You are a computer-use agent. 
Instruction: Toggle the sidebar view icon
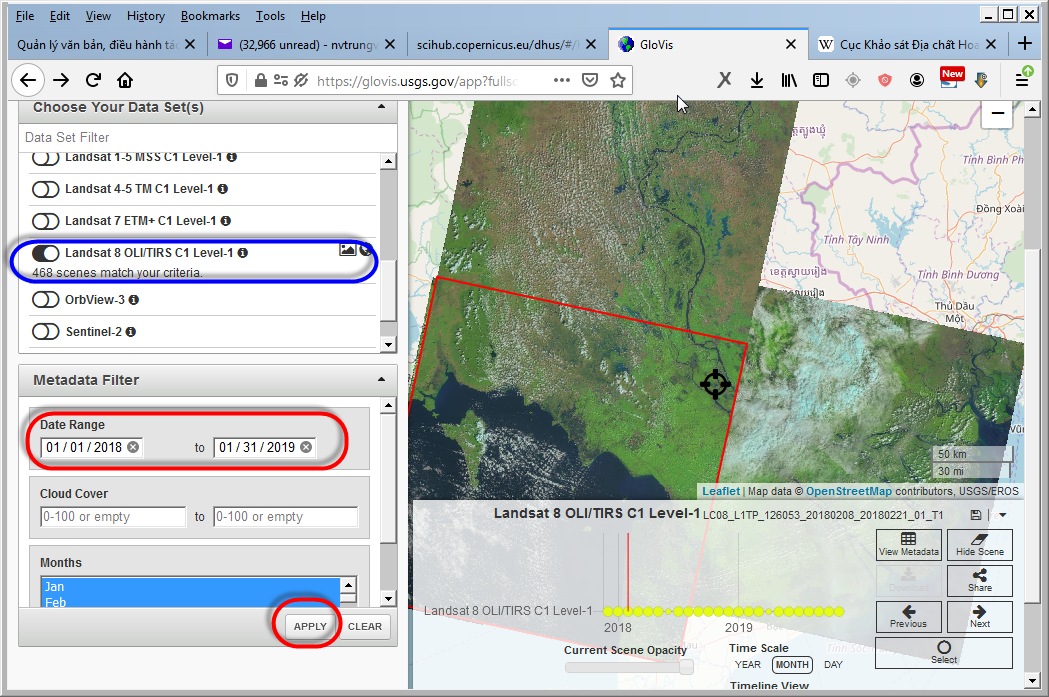pyautogui.click(x=821, y=80)
